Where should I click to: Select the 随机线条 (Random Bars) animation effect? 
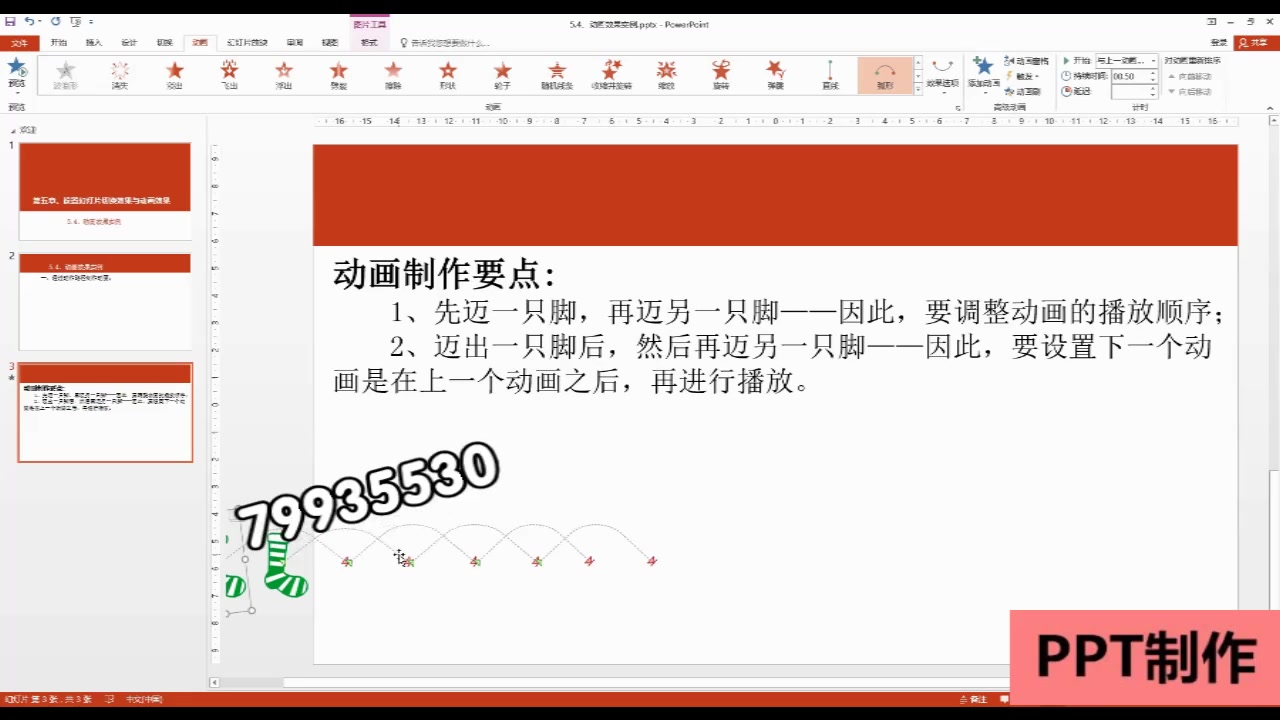[557, 75]
